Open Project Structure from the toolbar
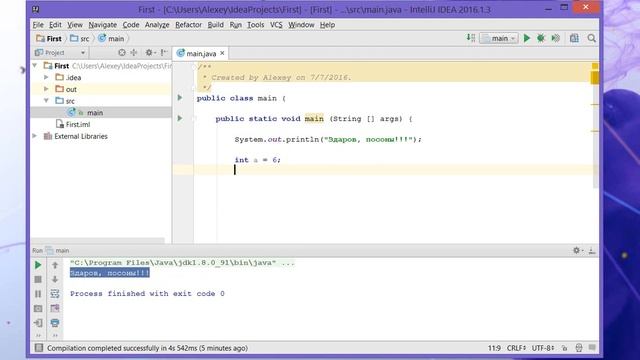 [574, 38]
